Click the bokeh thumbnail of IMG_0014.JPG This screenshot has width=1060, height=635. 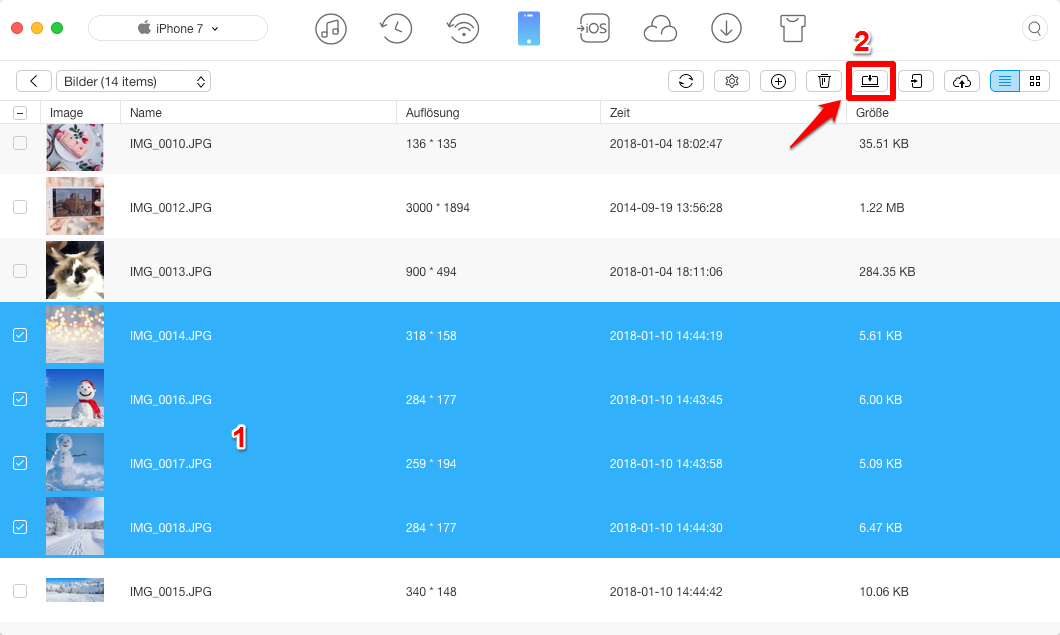pyautogui.click(x=75, y=334)
